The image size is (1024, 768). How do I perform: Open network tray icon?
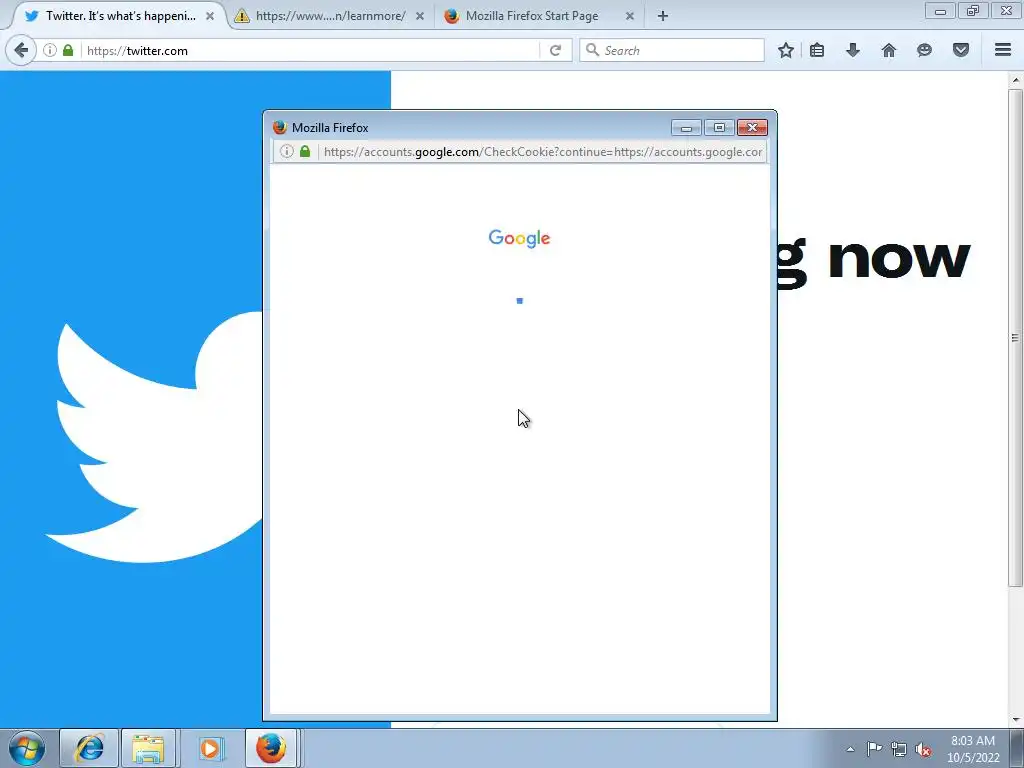coord(899,749)
